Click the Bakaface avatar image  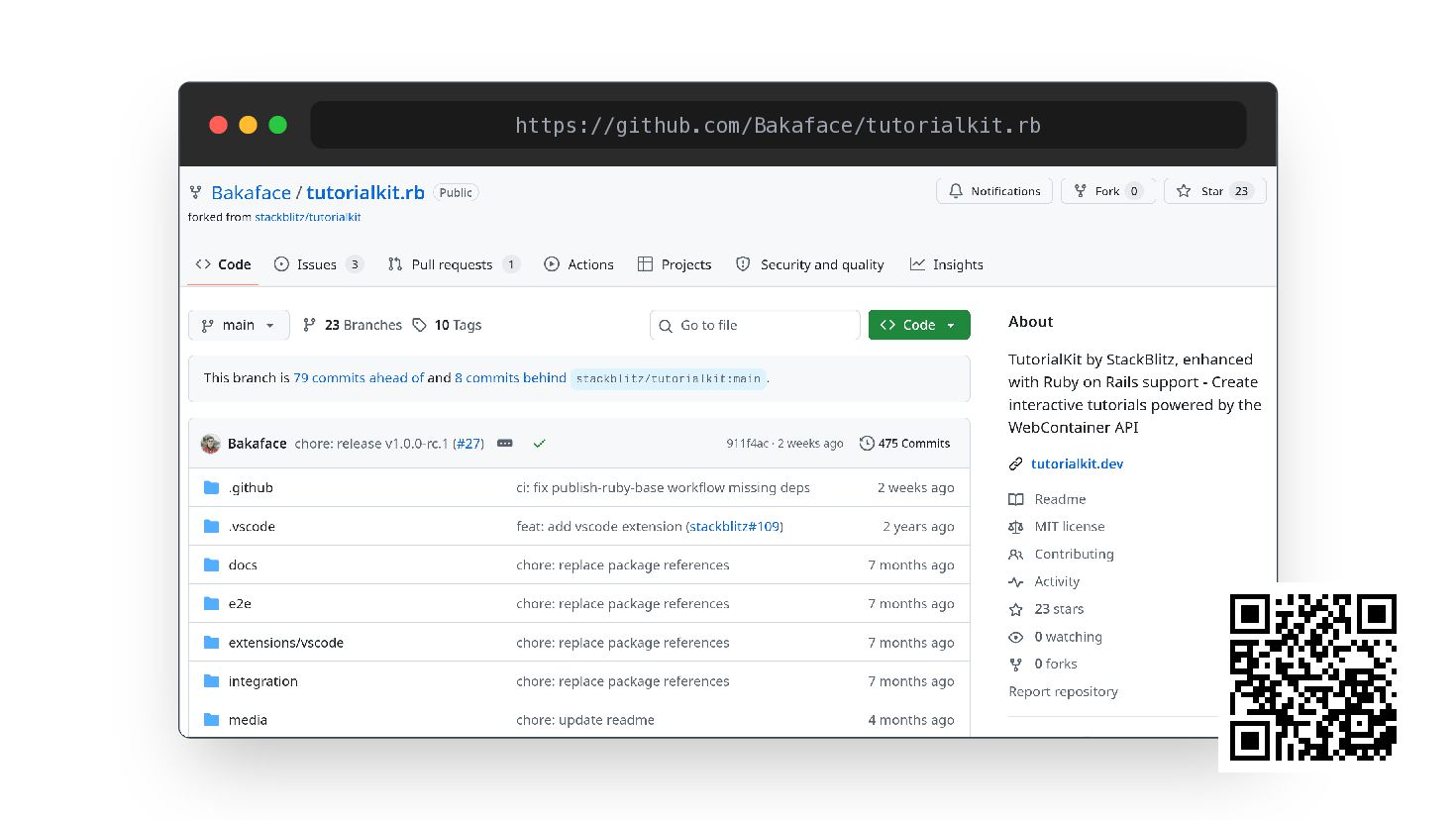[x=210, y=444]
